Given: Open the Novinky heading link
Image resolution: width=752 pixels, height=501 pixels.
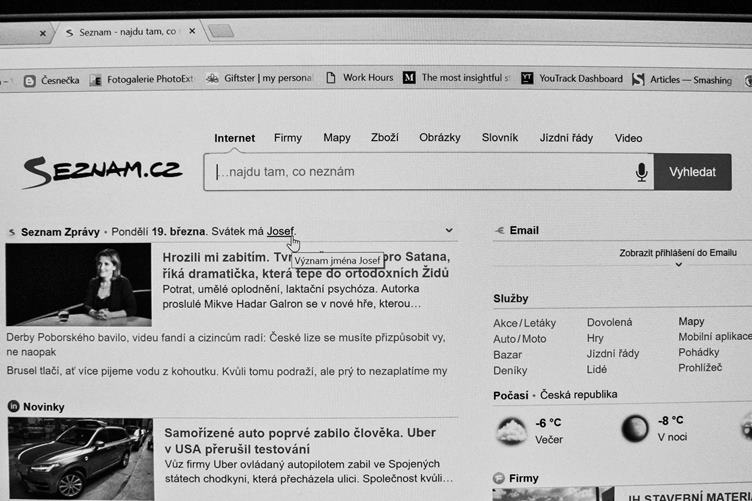Looking at the screenshot, I should coord(44,407).
